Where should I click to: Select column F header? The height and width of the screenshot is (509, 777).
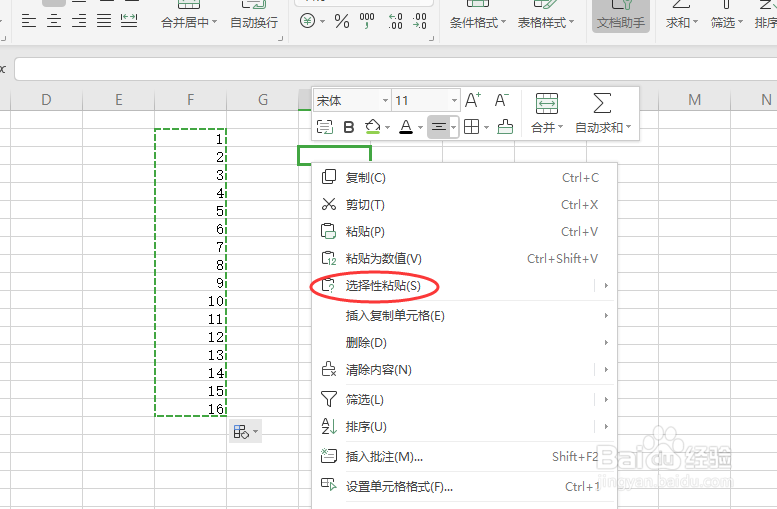click(190, 100)
